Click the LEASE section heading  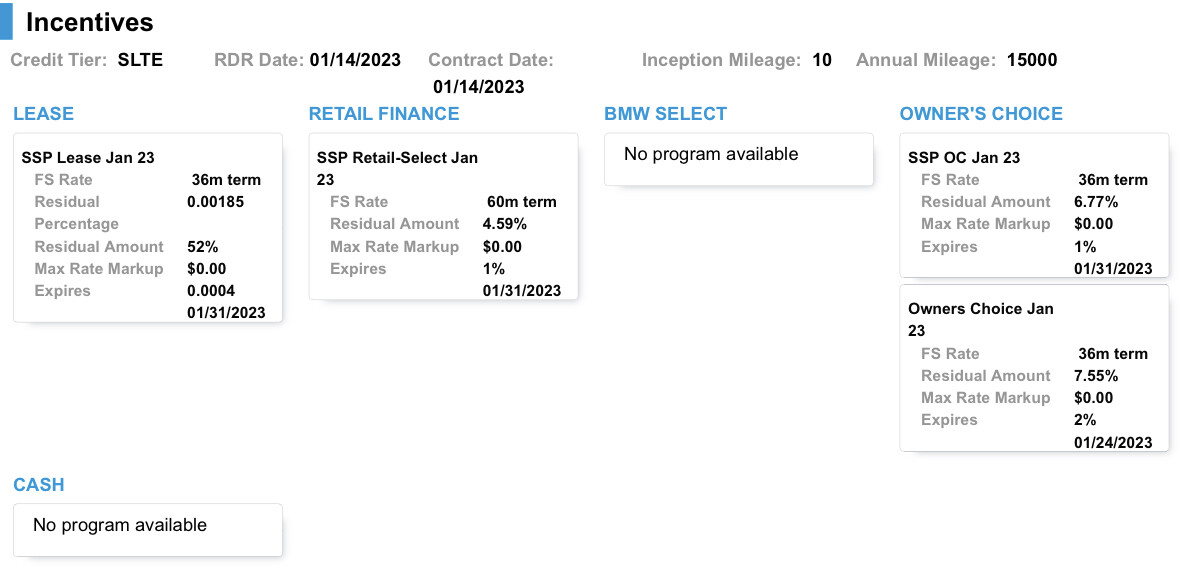tap(43, 114)
